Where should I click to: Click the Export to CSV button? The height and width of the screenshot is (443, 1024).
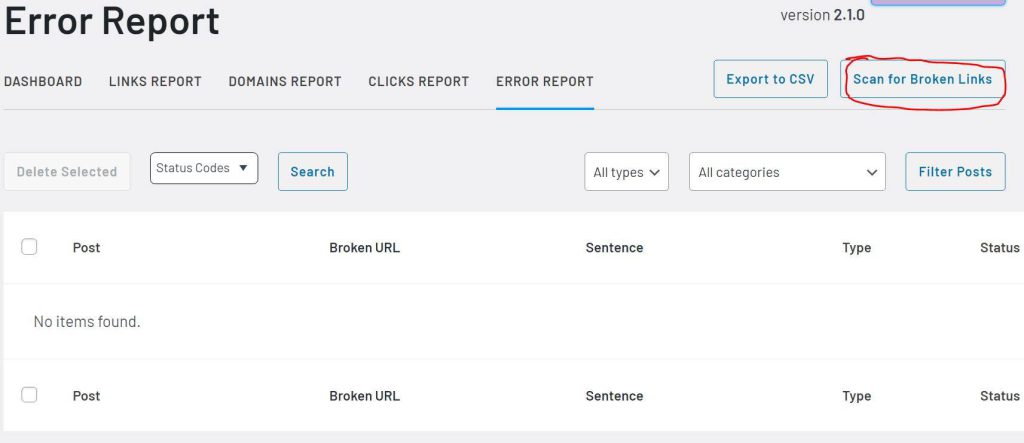click(770, 79)
